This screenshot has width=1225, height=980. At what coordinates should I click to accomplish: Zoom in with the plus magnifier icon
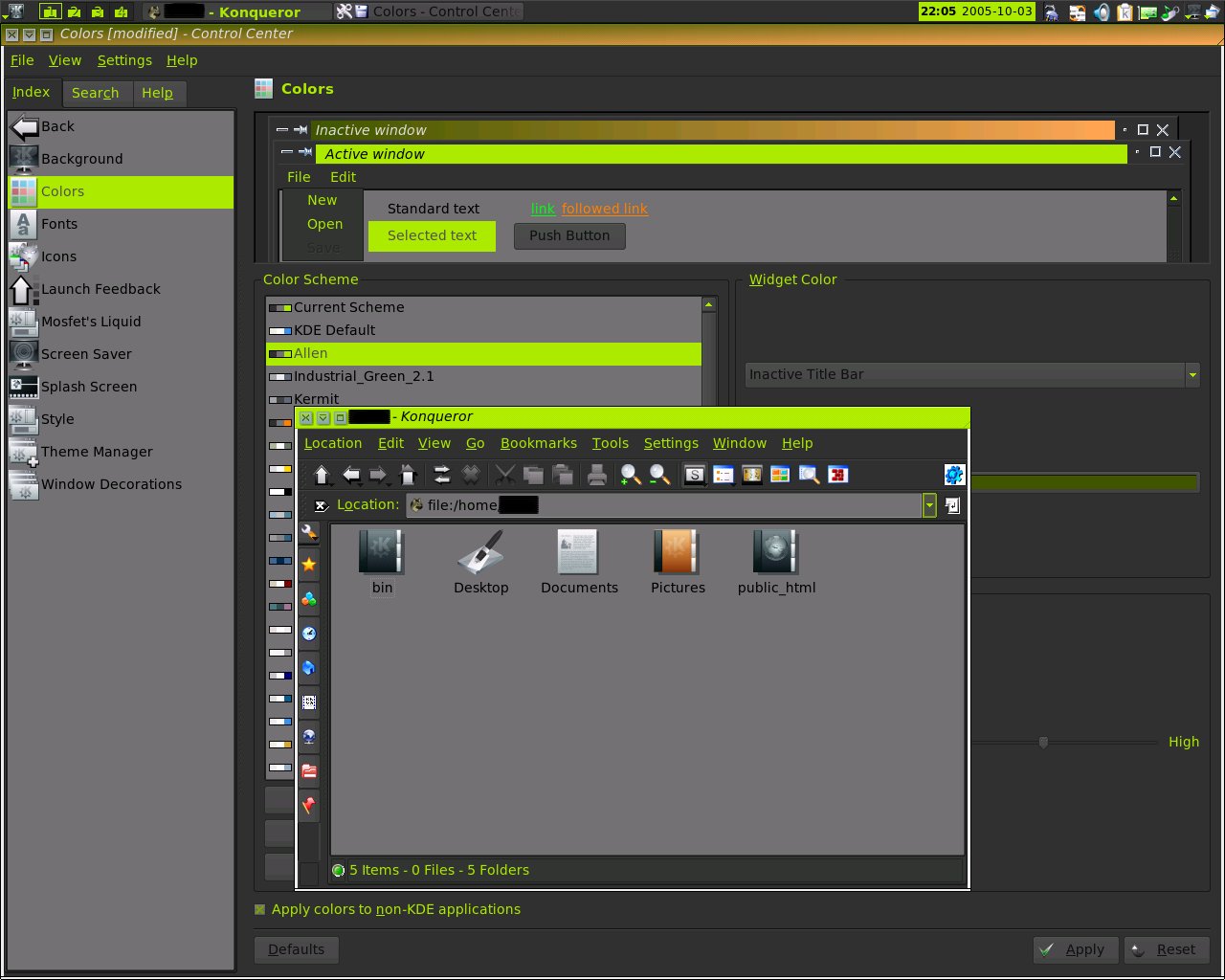(631, 475)
